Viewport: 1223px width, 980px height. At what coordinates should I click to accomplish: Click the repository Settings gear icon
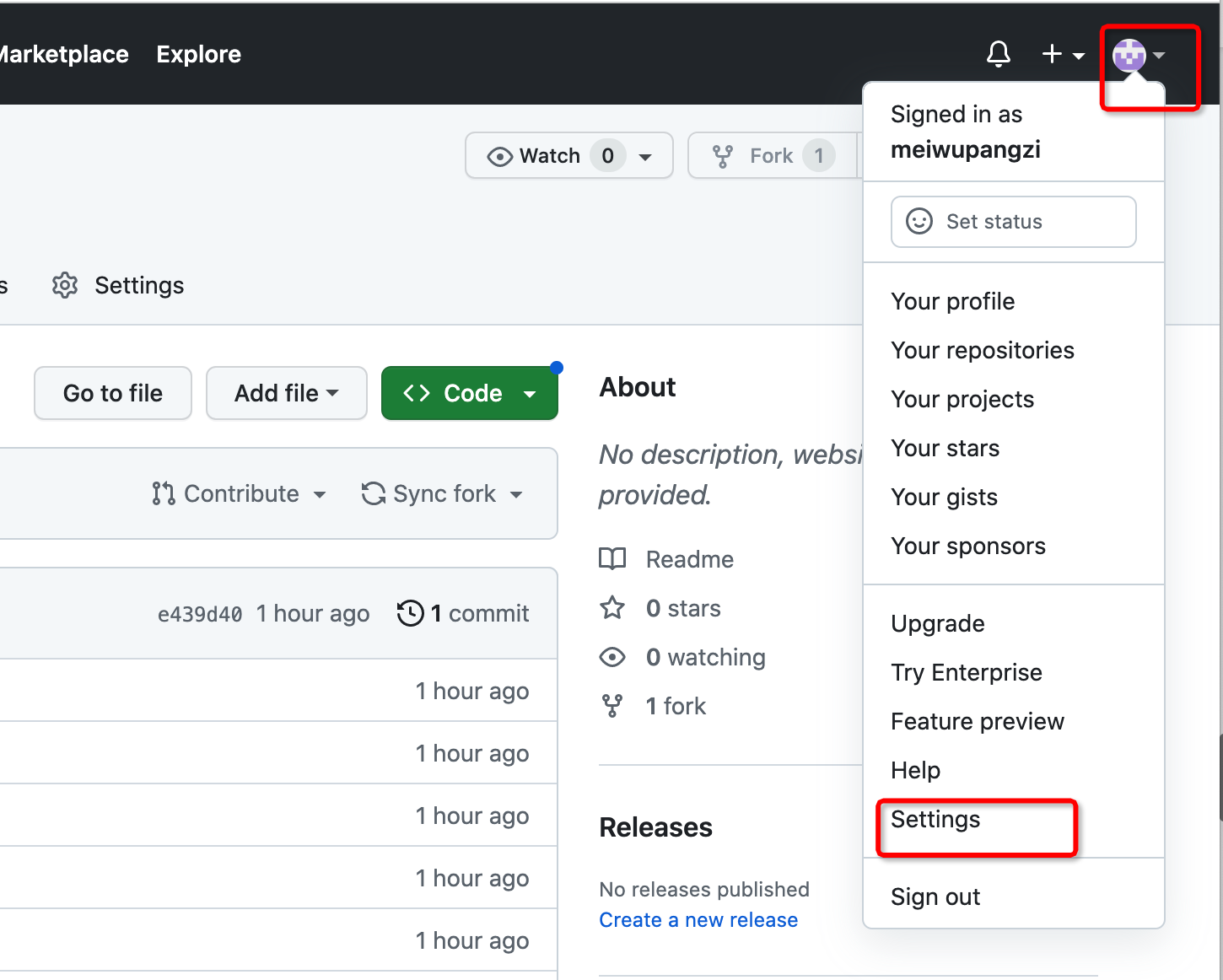coord(65,286)
